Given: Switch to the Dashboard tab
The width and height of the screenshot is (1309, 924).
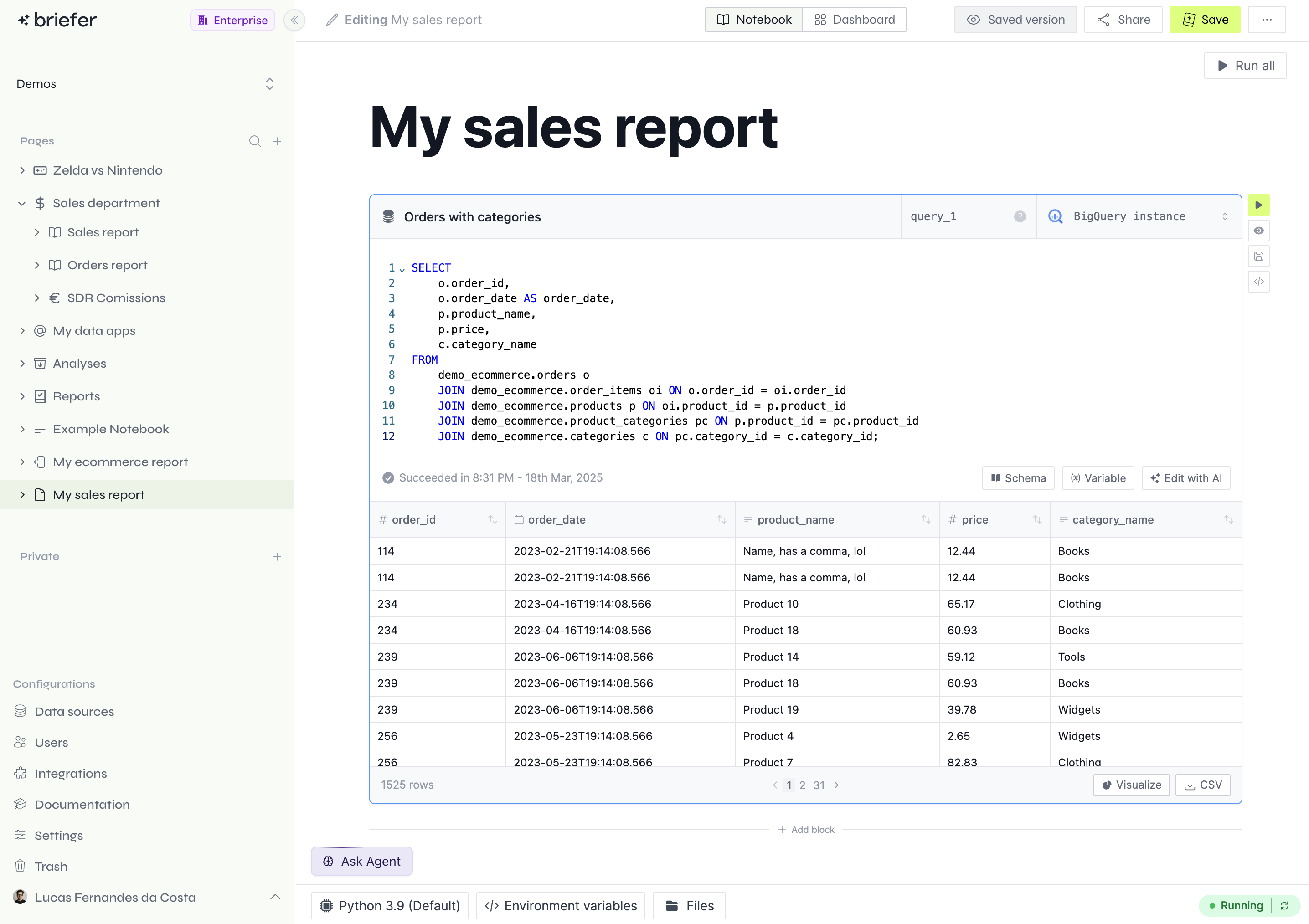Looking at the screenshot, I should click(x=854, y=20).
